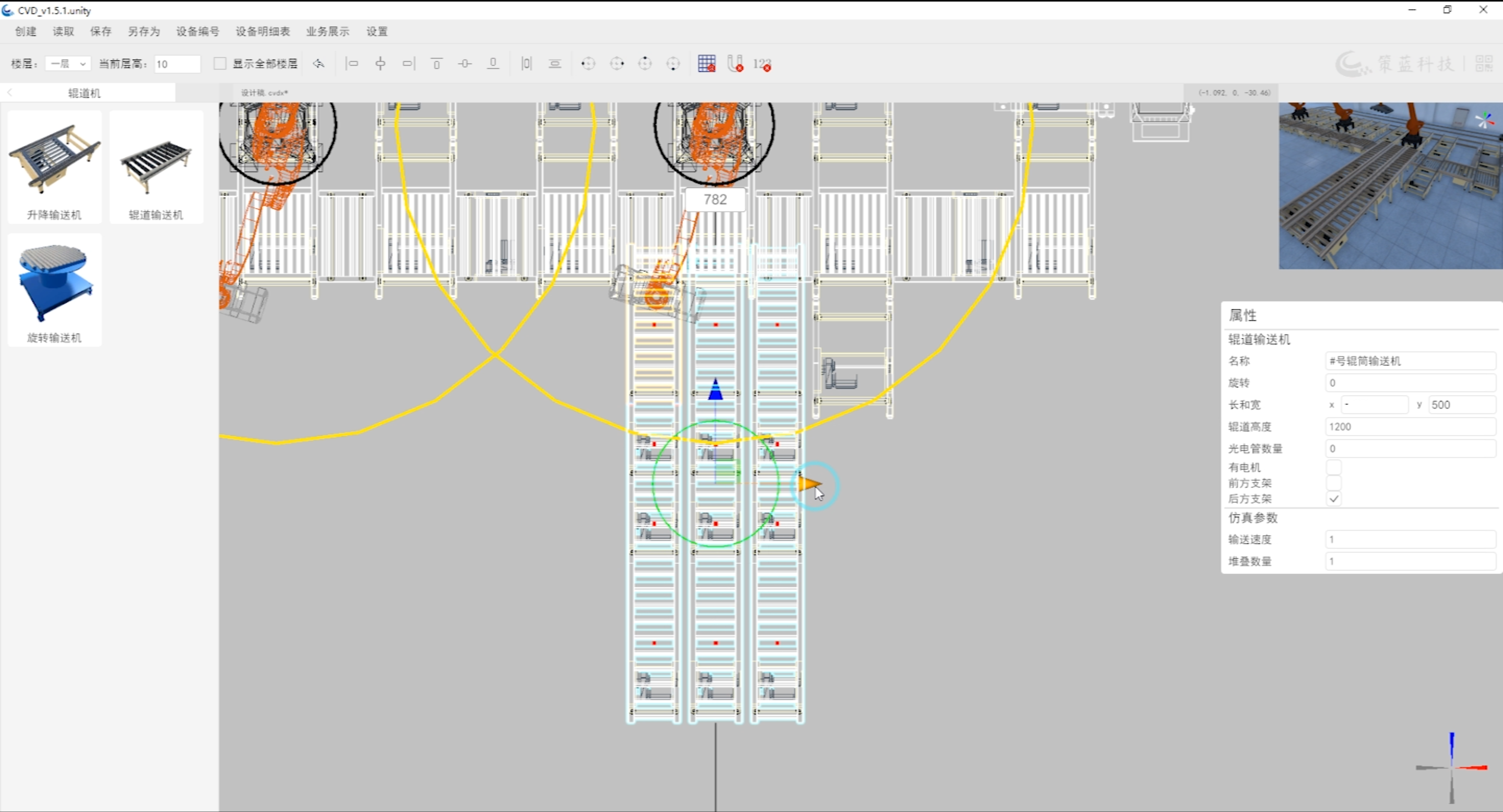Click the align top edges icon
This screenshot has width=1503, height=812.
[x=436, y=64]
